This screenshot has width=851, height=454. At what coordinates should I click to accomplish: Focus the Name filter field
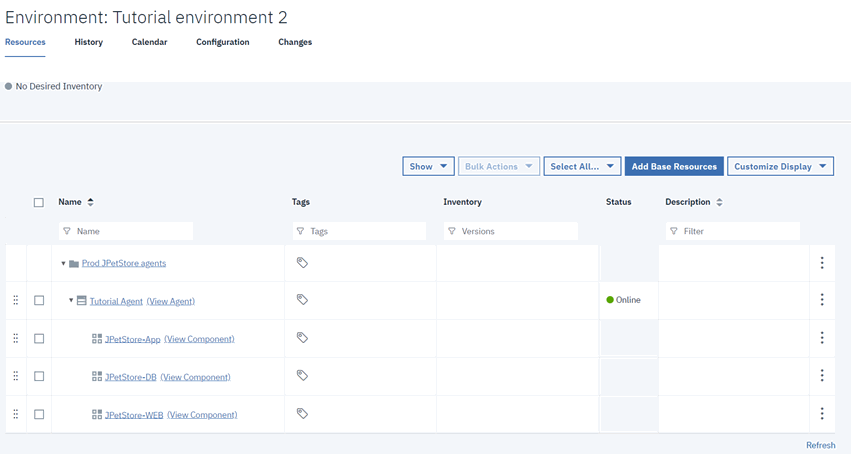pyautogui.click(x=126, y=231)
